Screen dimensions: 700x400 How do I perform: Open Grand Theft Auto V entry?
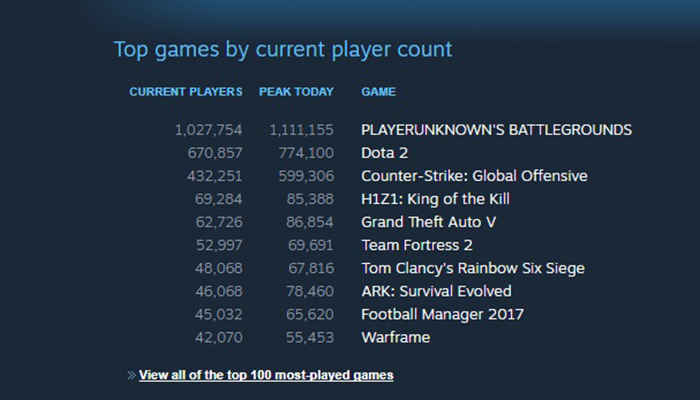pyautogui.click(x=430, y=222)
